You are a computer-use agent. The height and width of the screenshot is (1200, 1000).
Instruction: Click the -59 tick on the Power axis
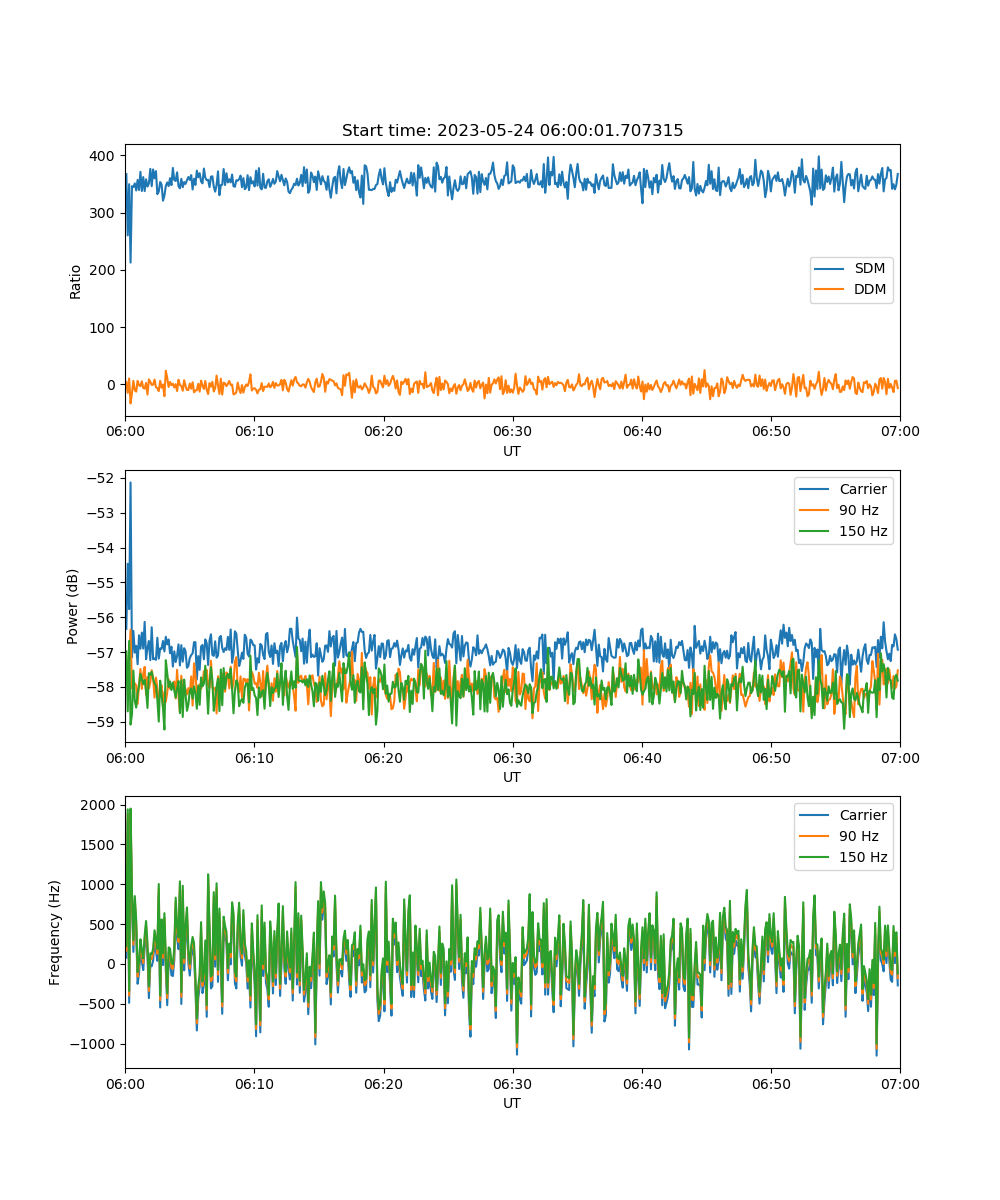104,722
